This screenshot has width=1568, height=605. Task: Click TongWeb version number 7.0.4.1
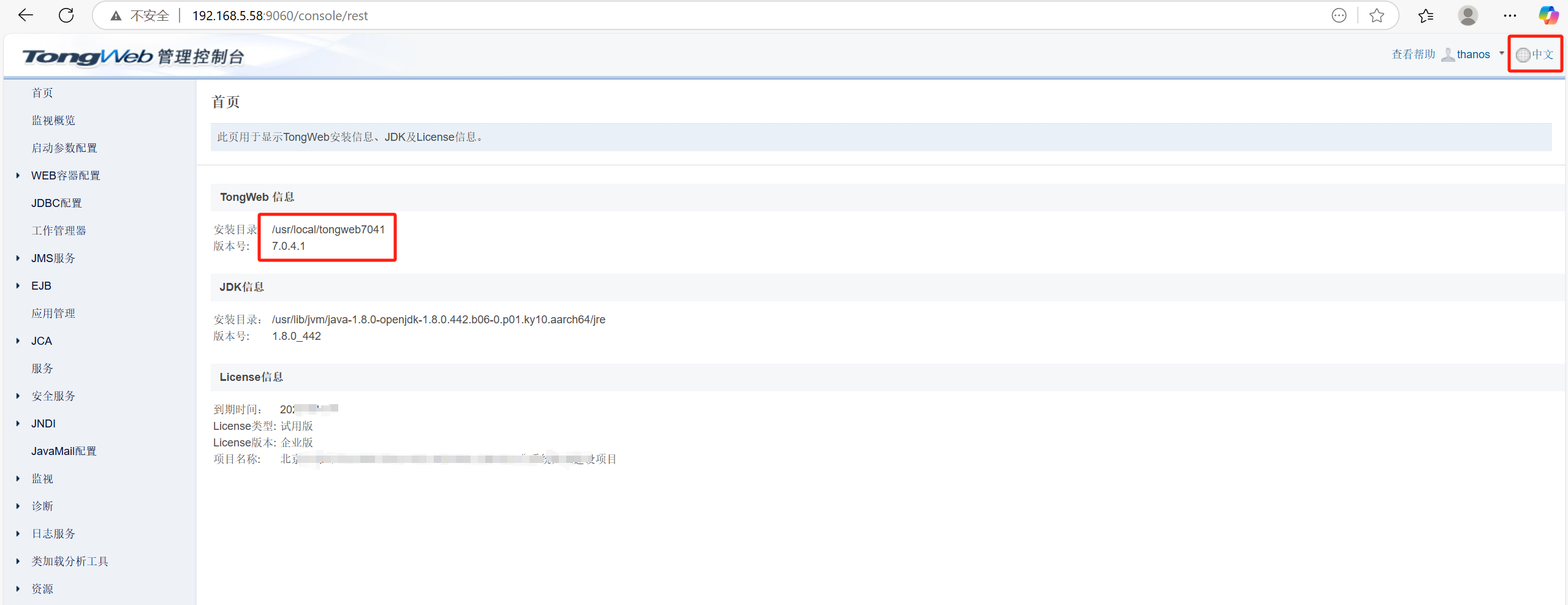point(289,246)
